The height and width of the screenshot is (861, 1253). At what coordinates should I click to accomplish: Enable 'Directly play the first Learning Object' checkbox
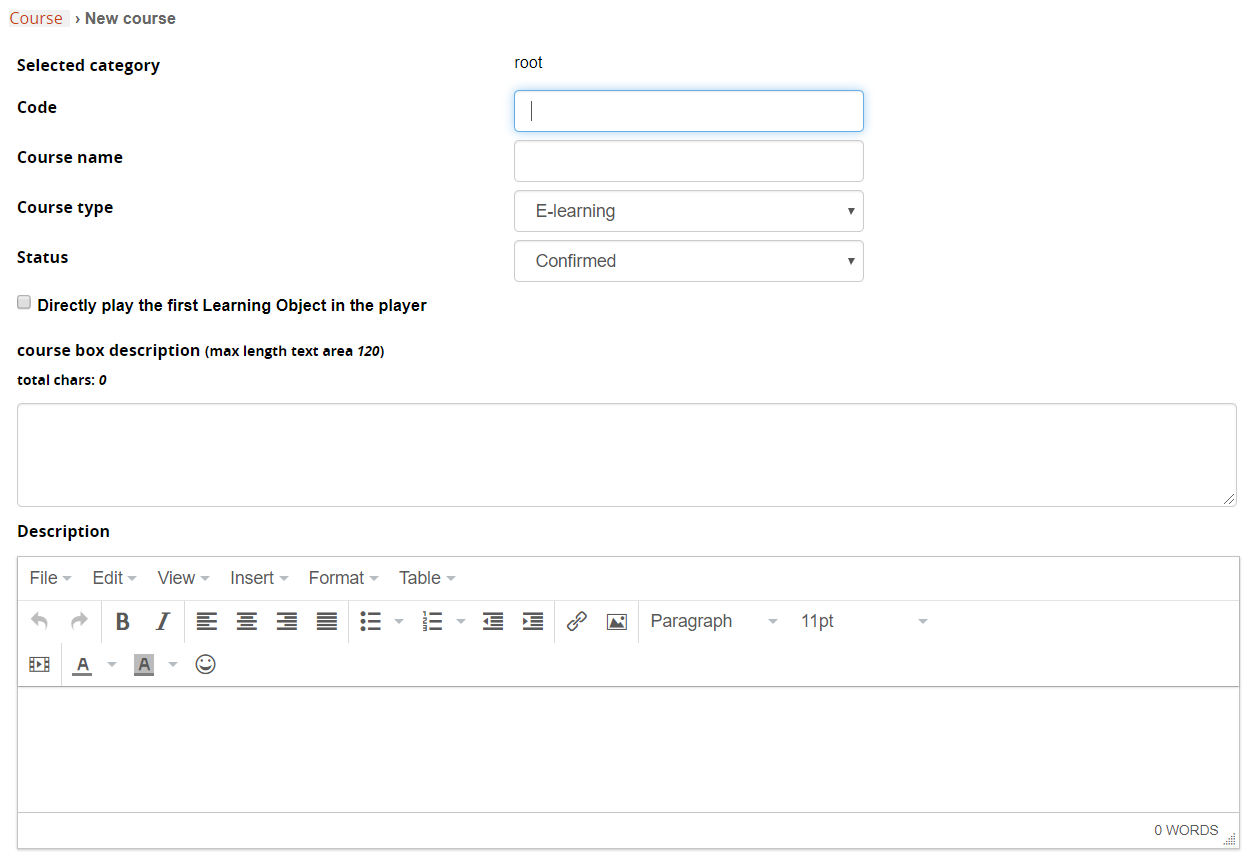click(23, 301)
